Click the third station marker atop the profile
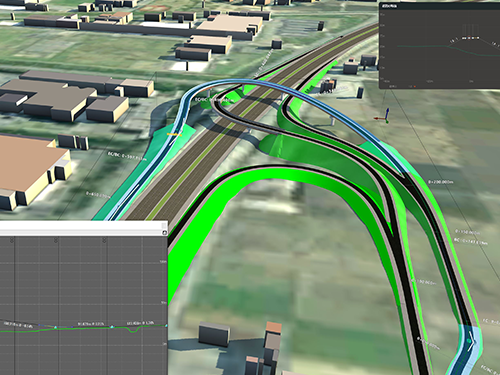 point(104,240)
